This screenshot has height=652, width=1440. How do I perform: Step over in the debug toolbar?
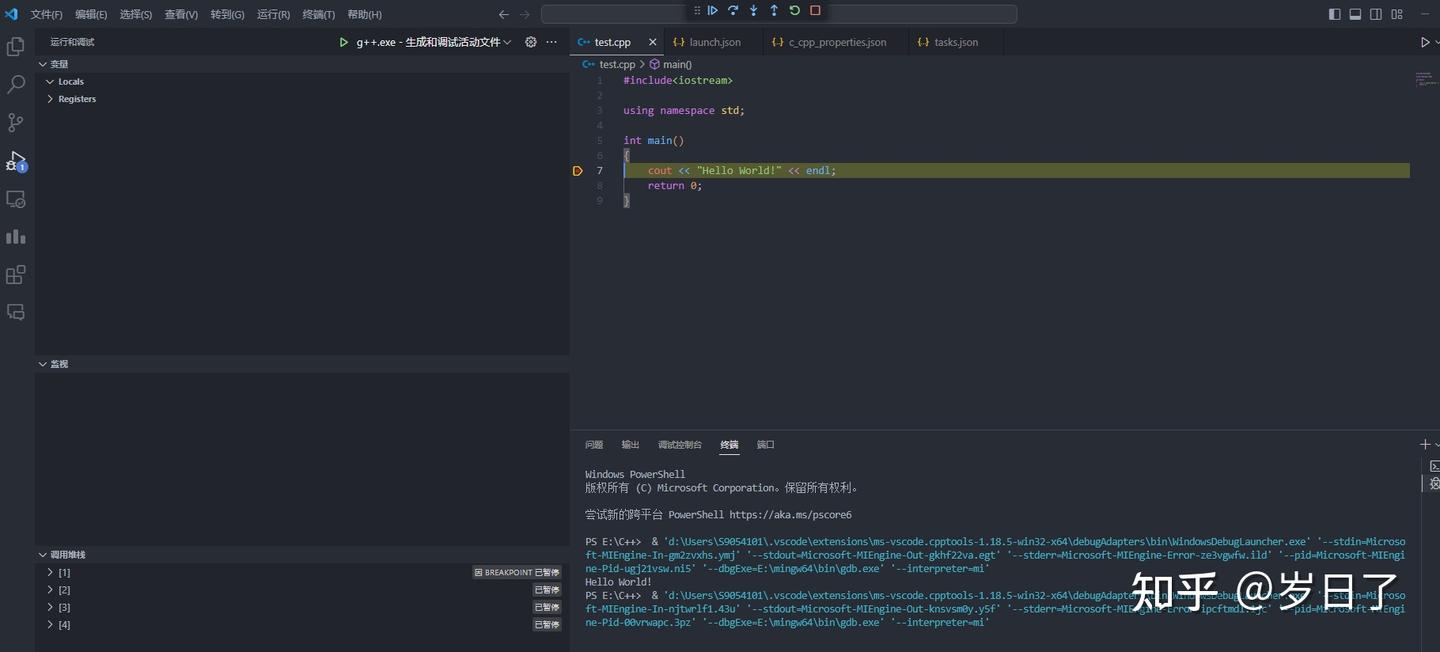(x=733, y=10)
